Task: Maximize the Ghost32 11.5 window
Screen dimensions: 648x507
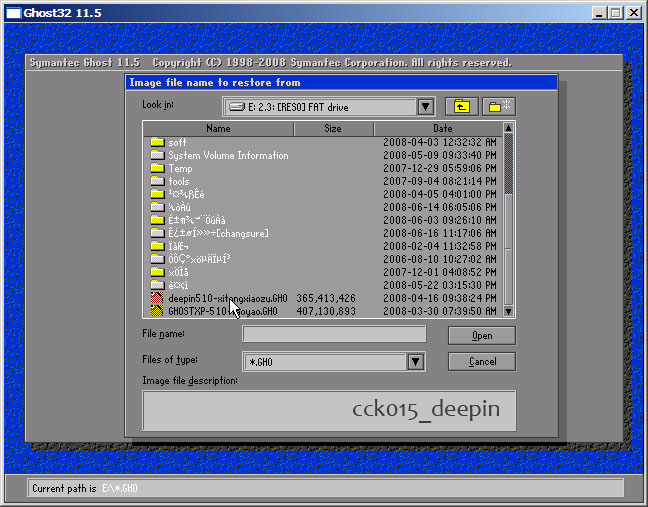Action: (x=616, y=13)
